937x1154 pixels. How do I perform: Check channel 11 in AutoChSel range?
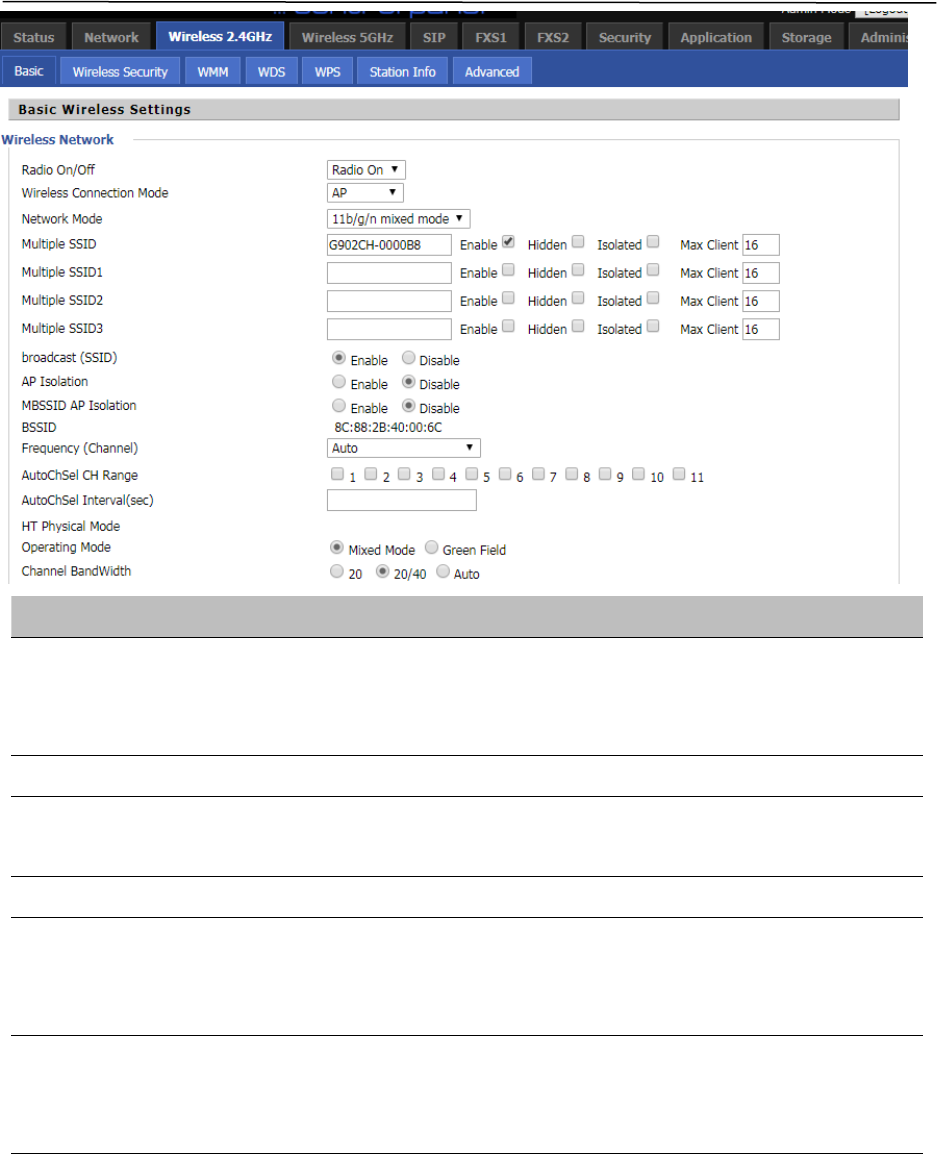tap(679, 474)
